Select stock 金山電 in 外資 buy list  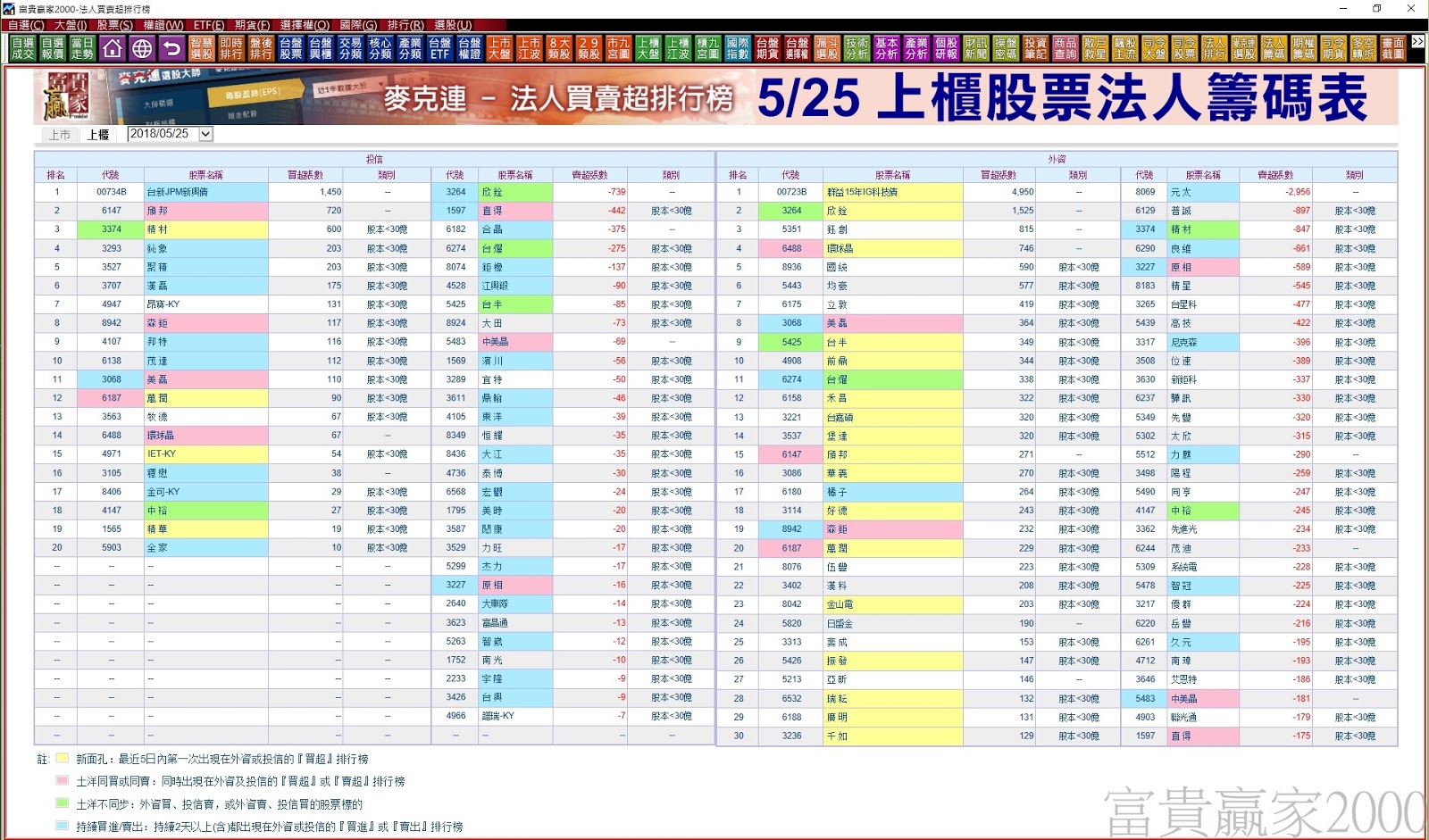click(x=892, y=604)
